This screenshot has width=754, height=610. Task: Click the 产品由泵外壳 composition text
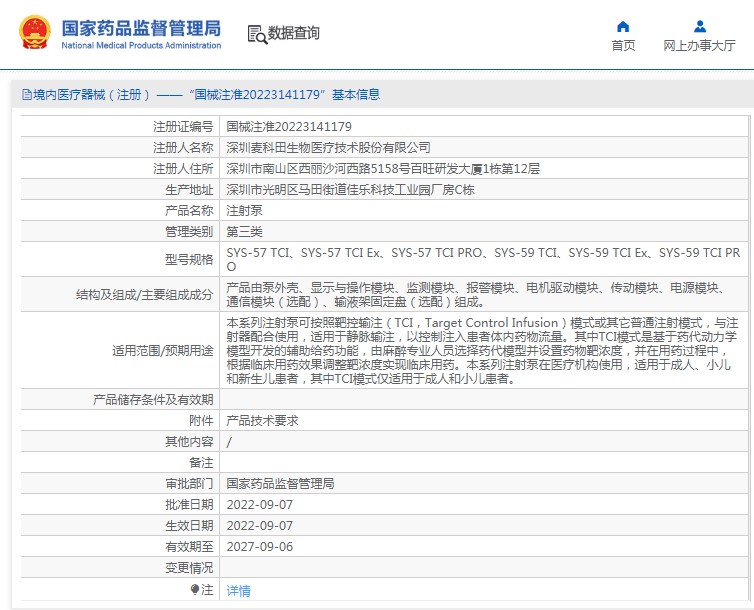tap(476, 295)
